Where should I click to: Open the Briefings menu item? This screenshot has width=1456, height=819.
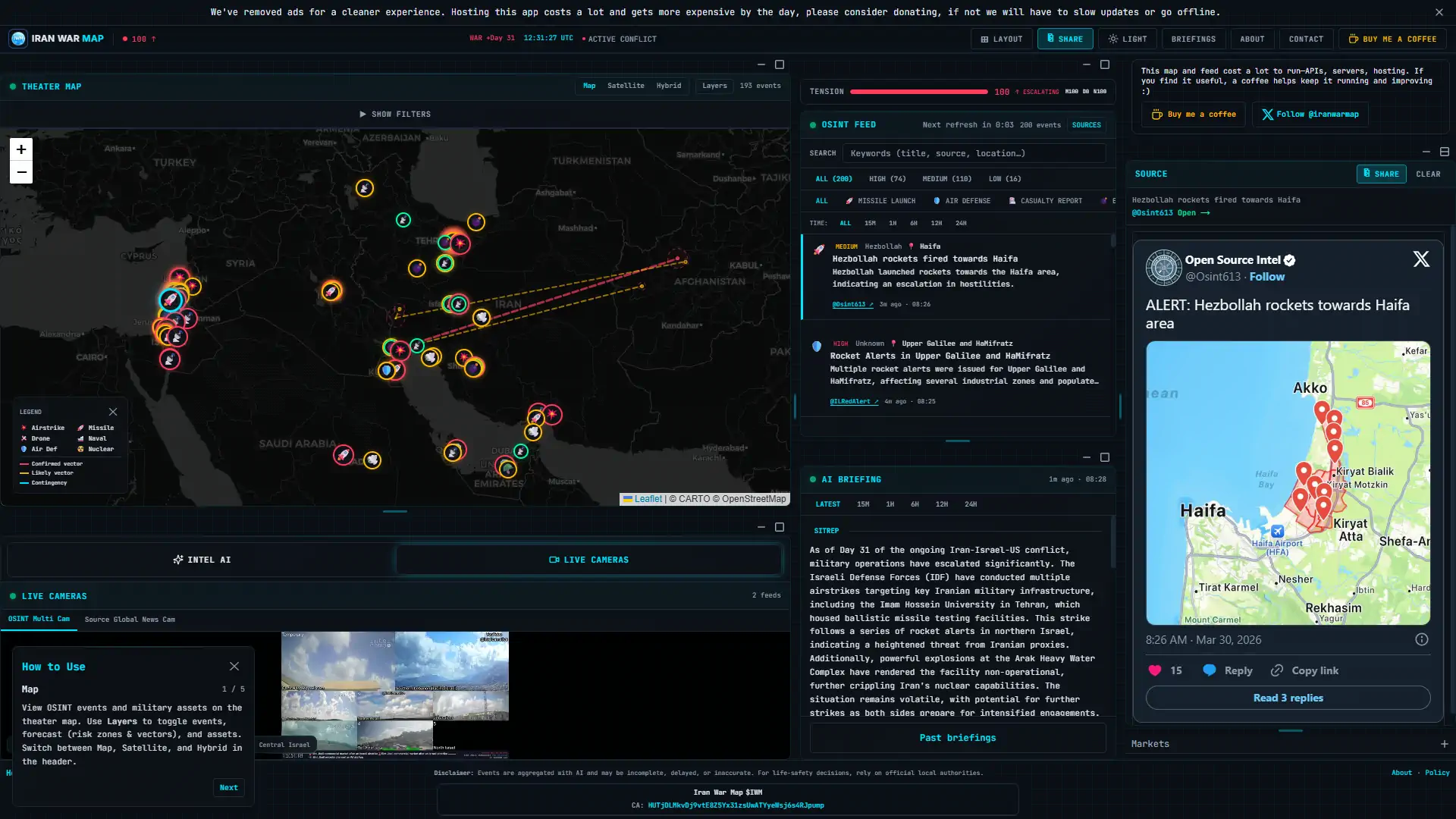point(1193,39)
